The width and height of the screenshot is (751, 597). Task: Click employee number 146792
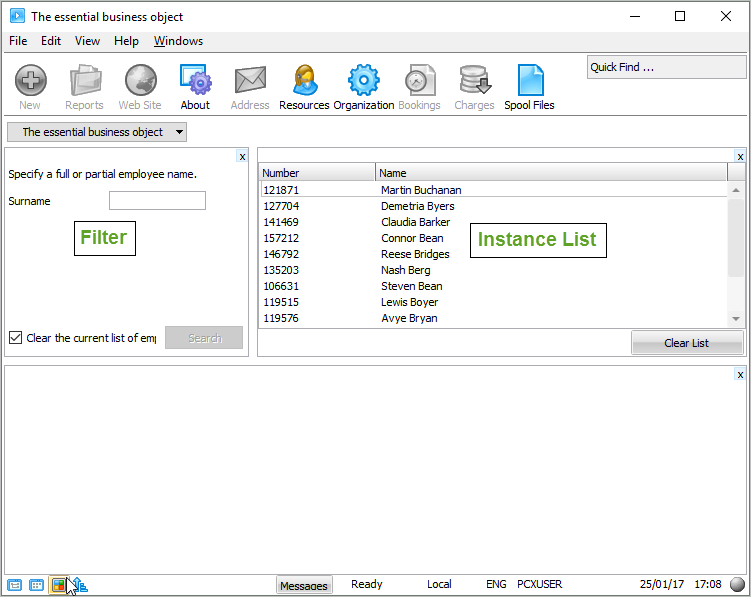(281, 254)
